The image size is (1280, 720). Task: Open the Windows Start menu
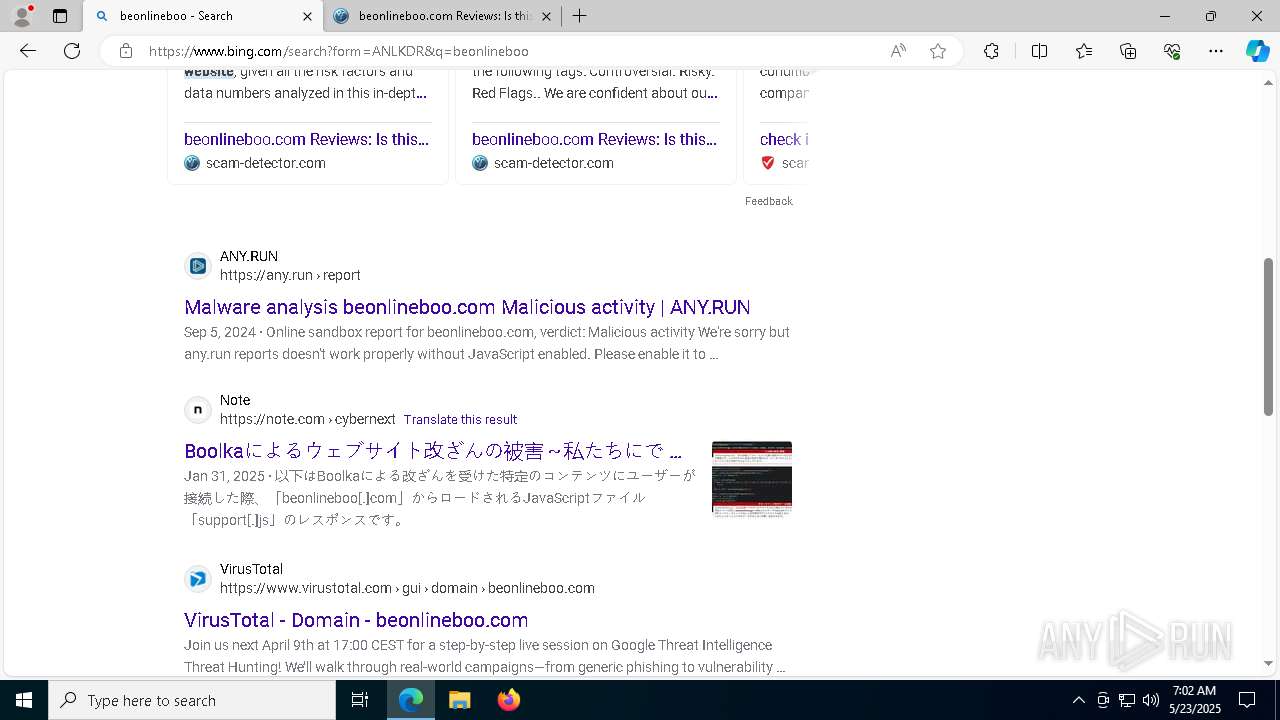pos(24,700)
